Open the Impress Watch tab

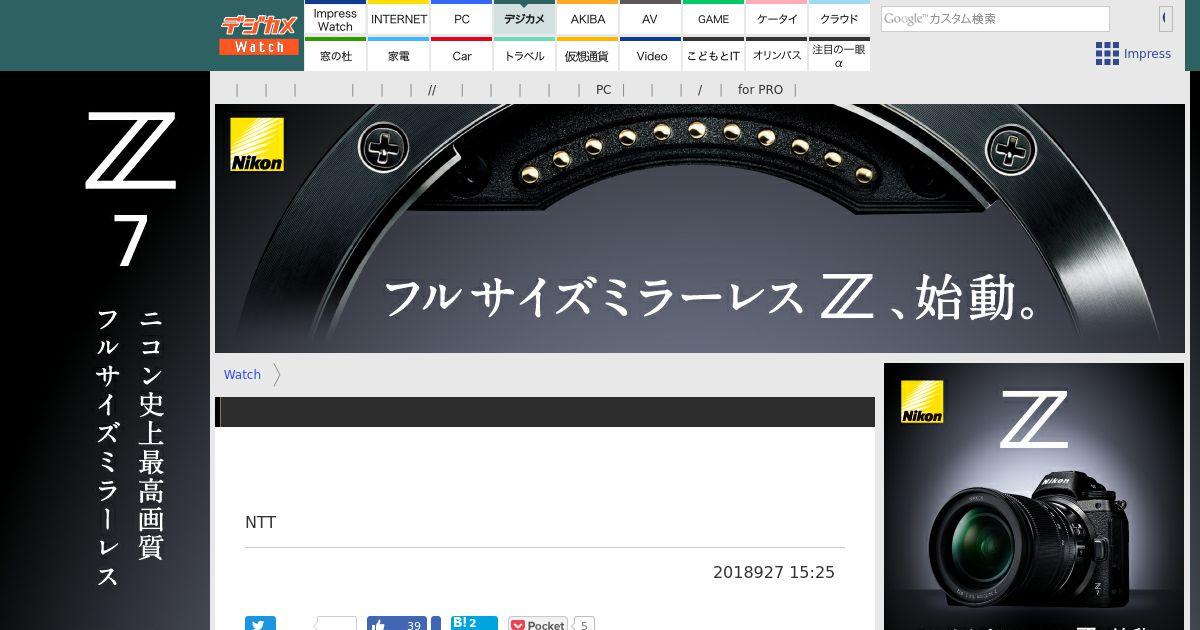(x=335, y=19)
